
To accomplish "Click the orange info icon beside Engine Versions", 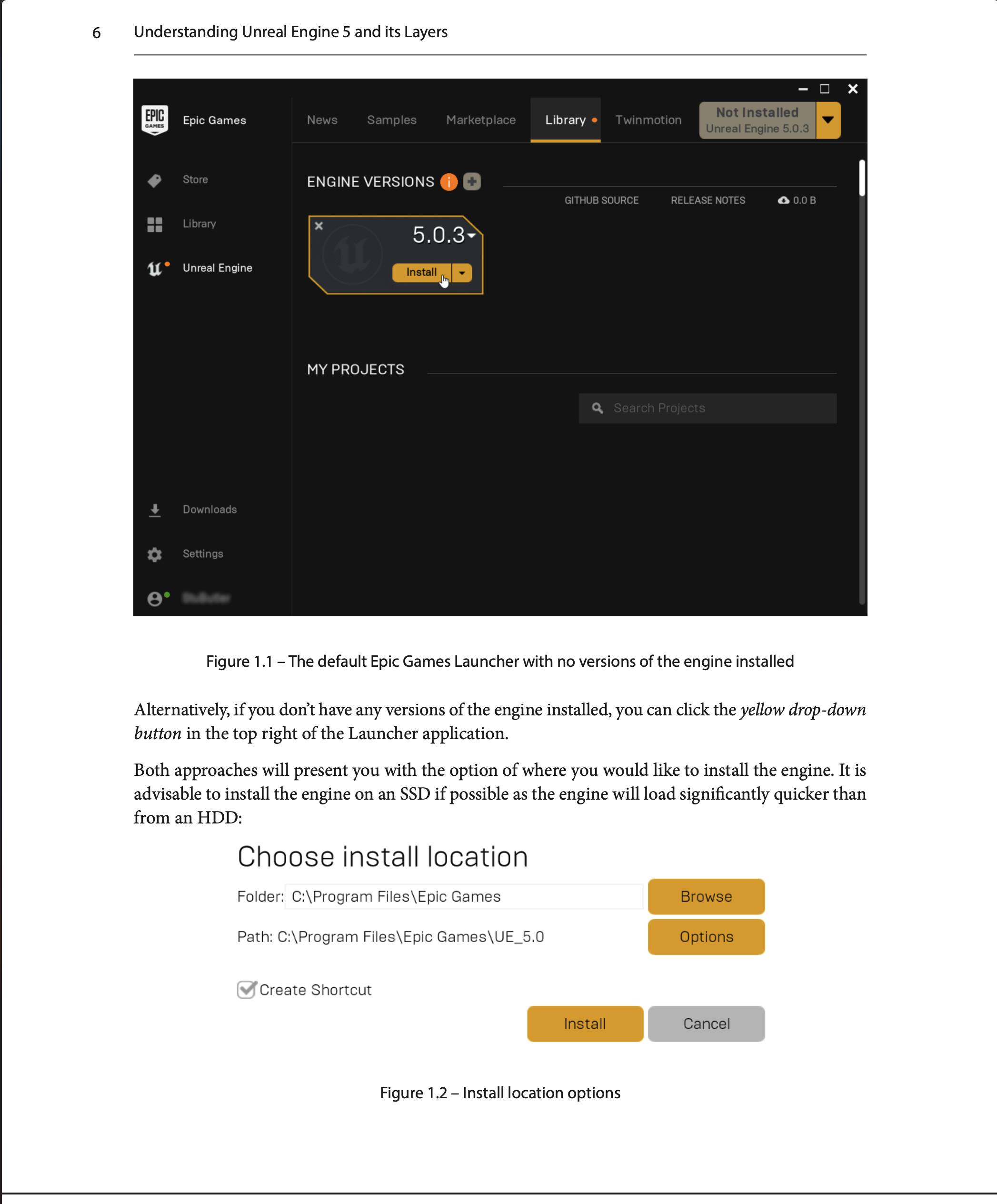I will pyautogui.click(x=449, y=182).
